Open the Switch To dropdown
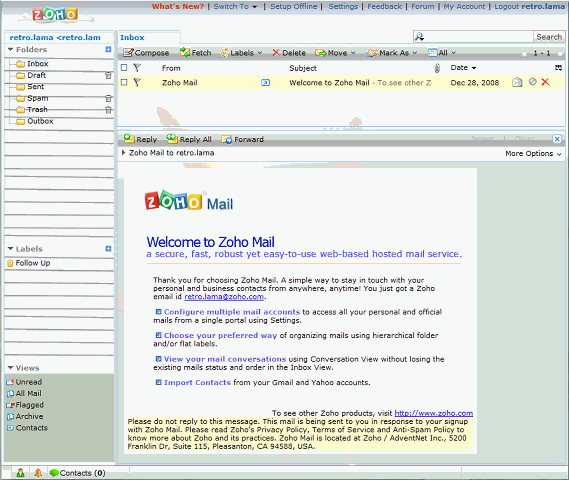 (x=235, y=6)
